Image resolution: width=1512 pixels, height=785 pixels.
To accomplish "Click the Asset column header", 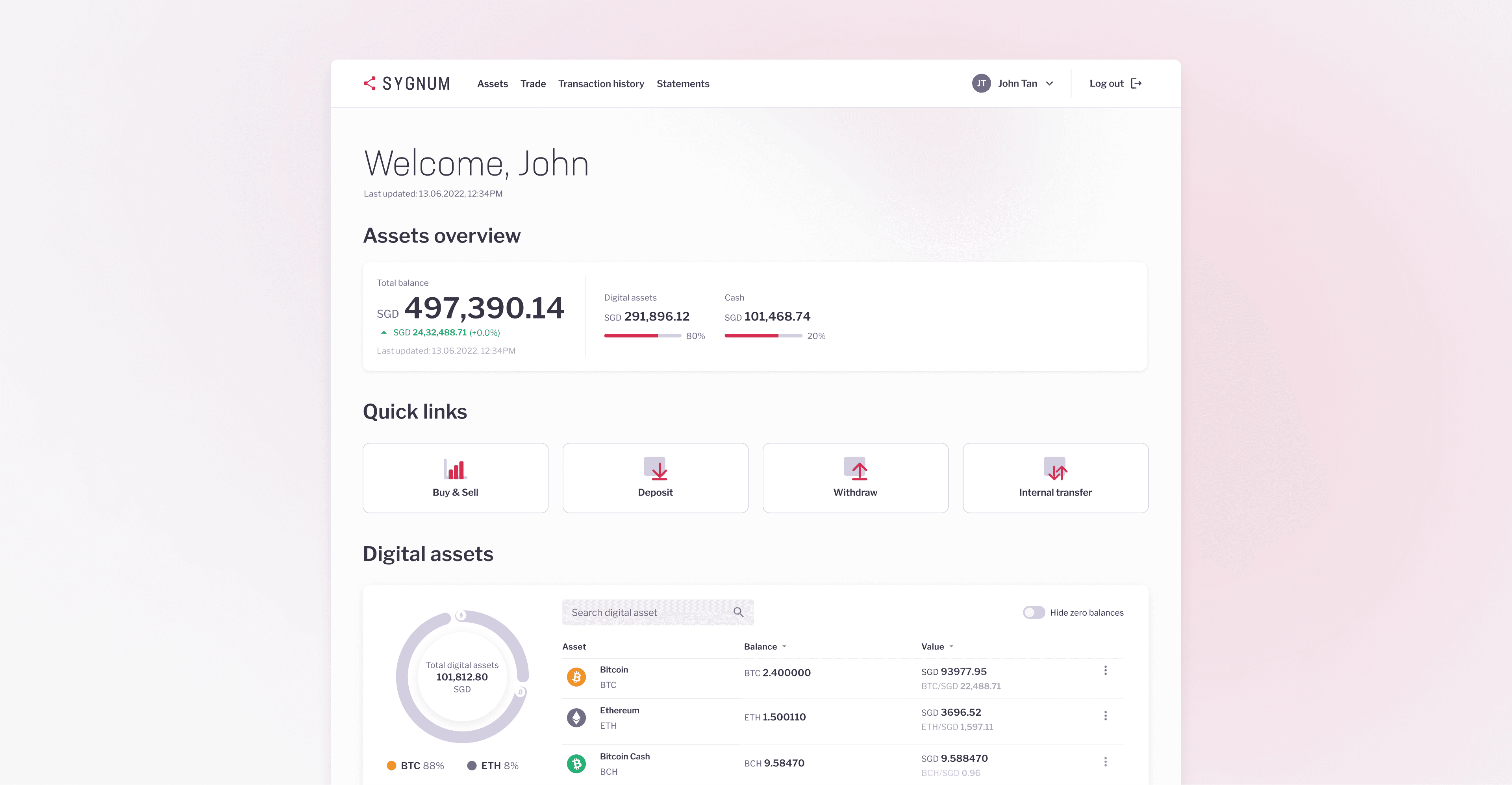I will [574, 646].
